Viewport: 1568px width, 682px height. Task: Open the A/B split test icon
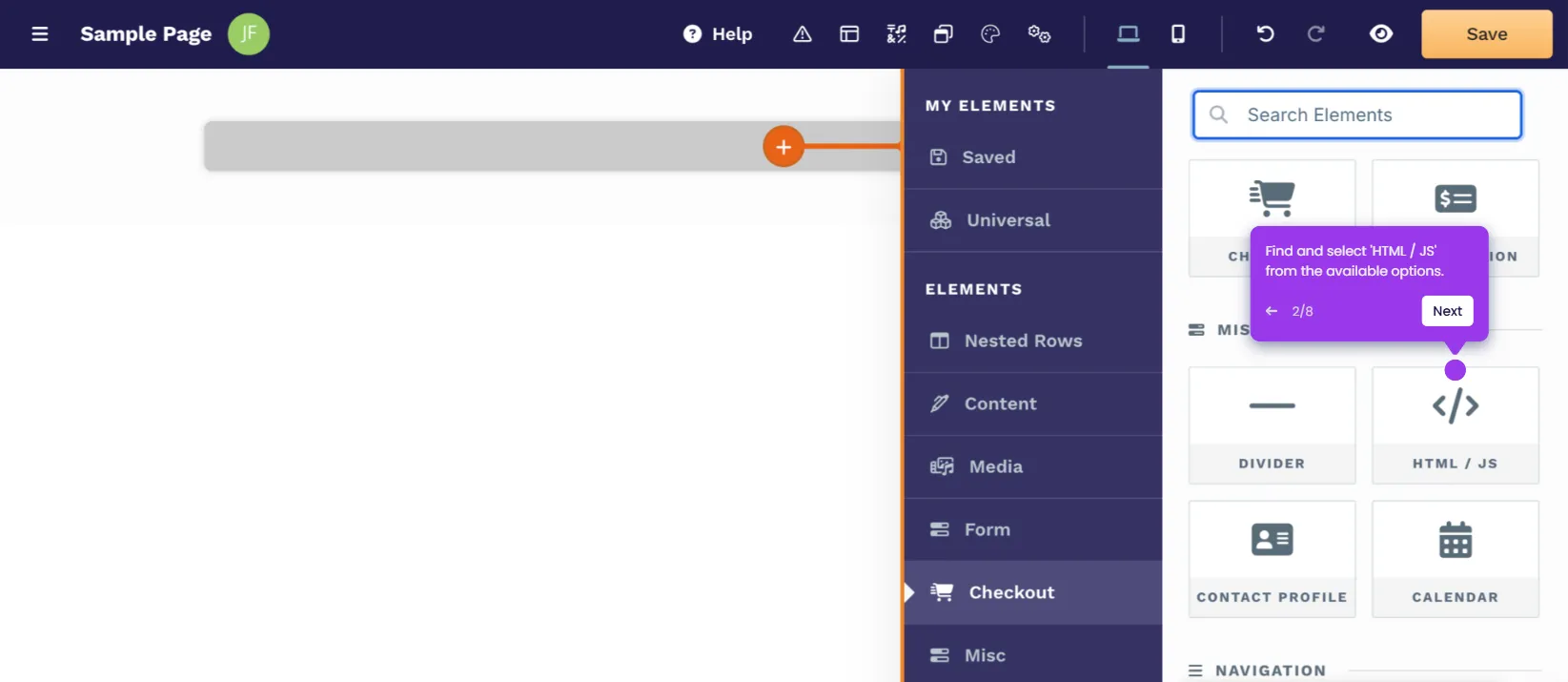(x=896, y=34)
